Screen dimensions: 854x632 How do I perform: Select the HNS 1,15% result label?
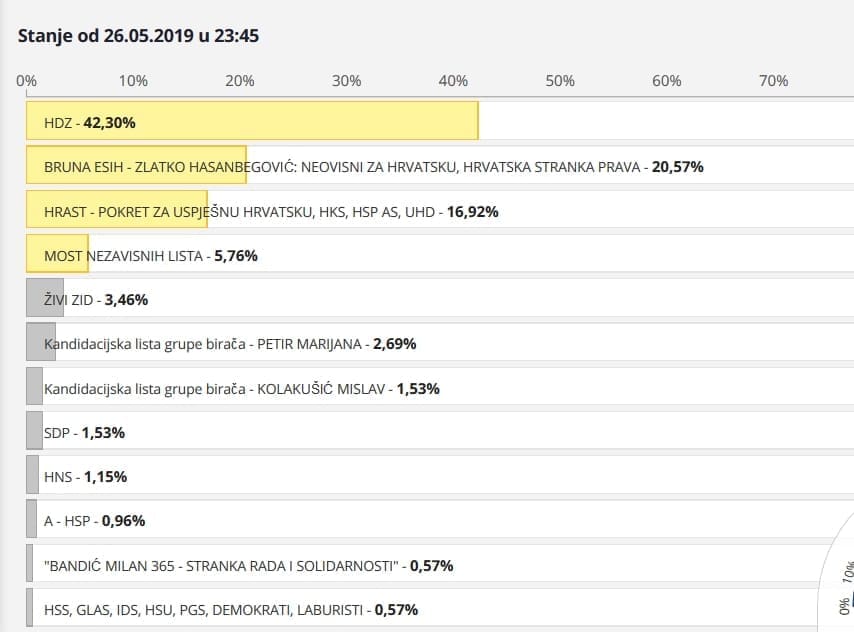point(85,477)
